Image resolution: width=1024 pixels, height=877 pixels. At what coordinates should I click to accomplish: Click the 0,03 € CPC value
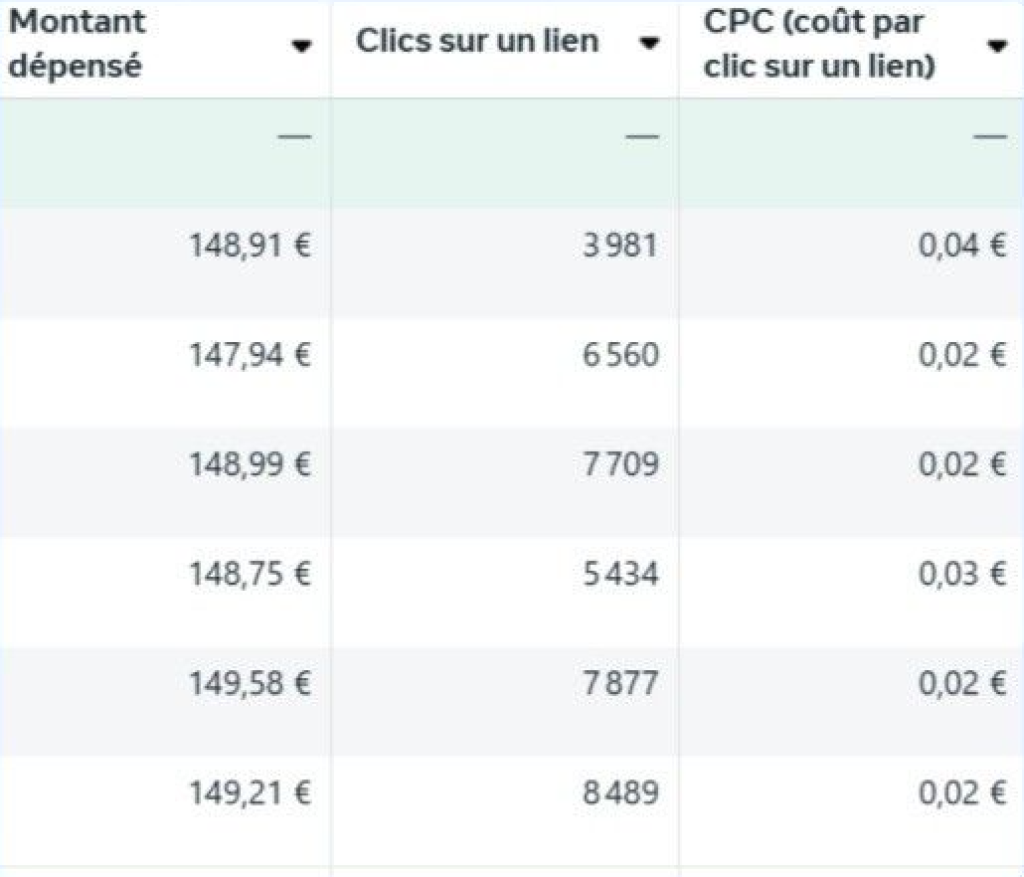click(x=962, y=574)
